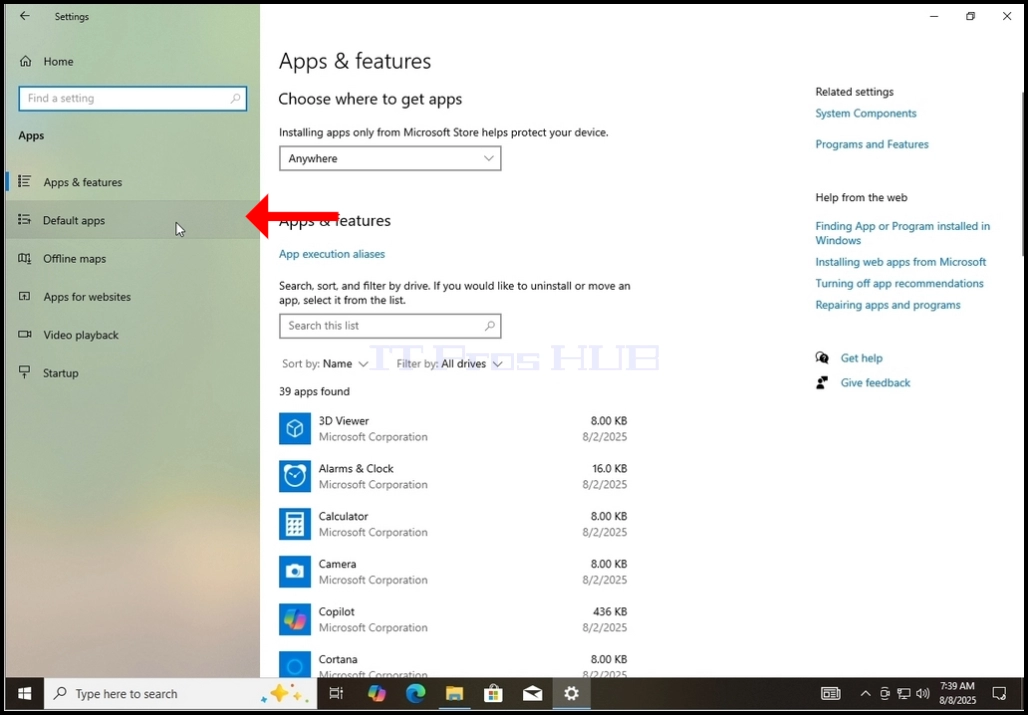
Task: Click the Find a setting search box
Action: [132, 98]
